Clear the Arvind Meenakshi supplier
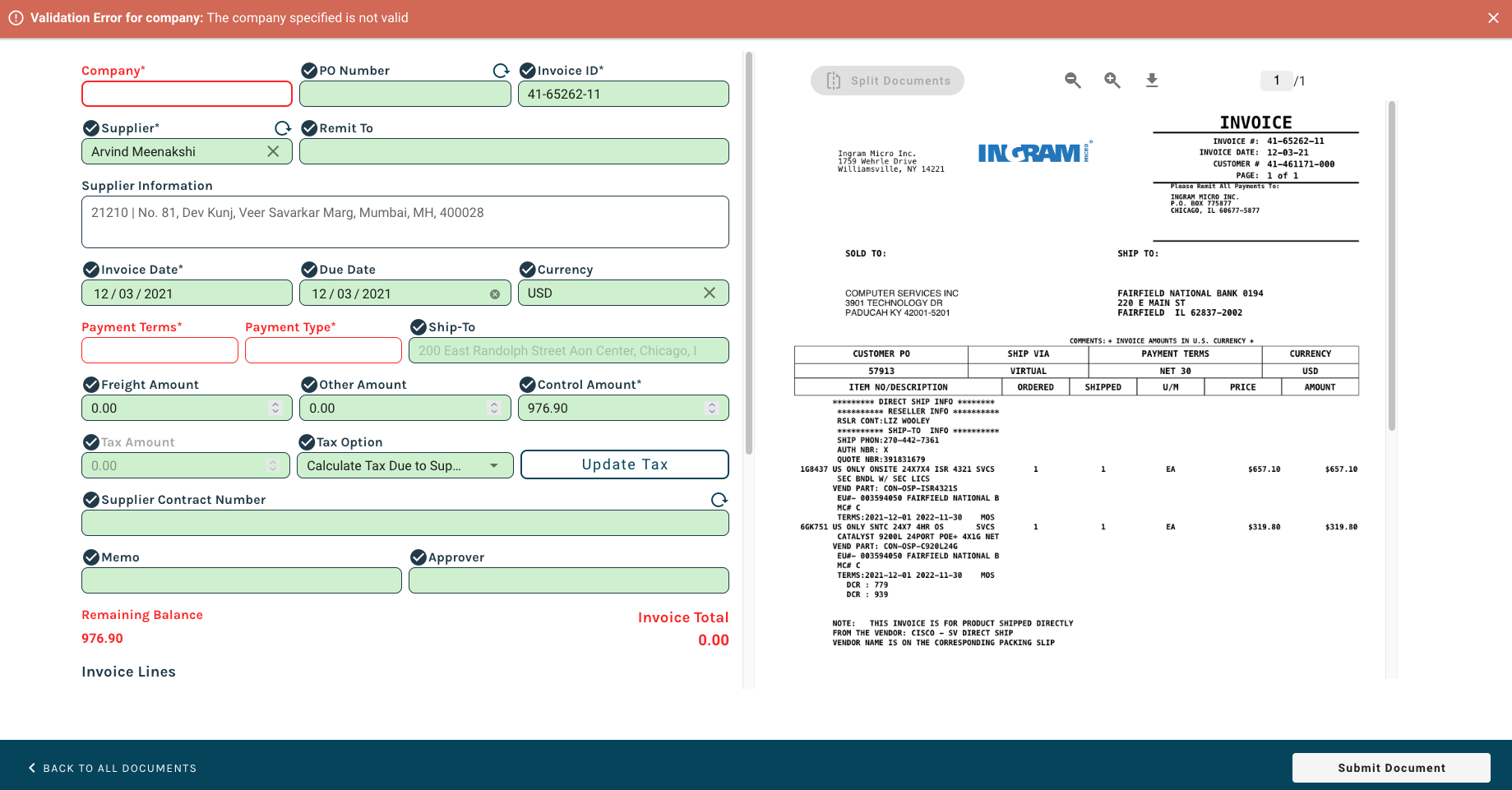This screenshot has width=1512, height=790. (273, 151)
